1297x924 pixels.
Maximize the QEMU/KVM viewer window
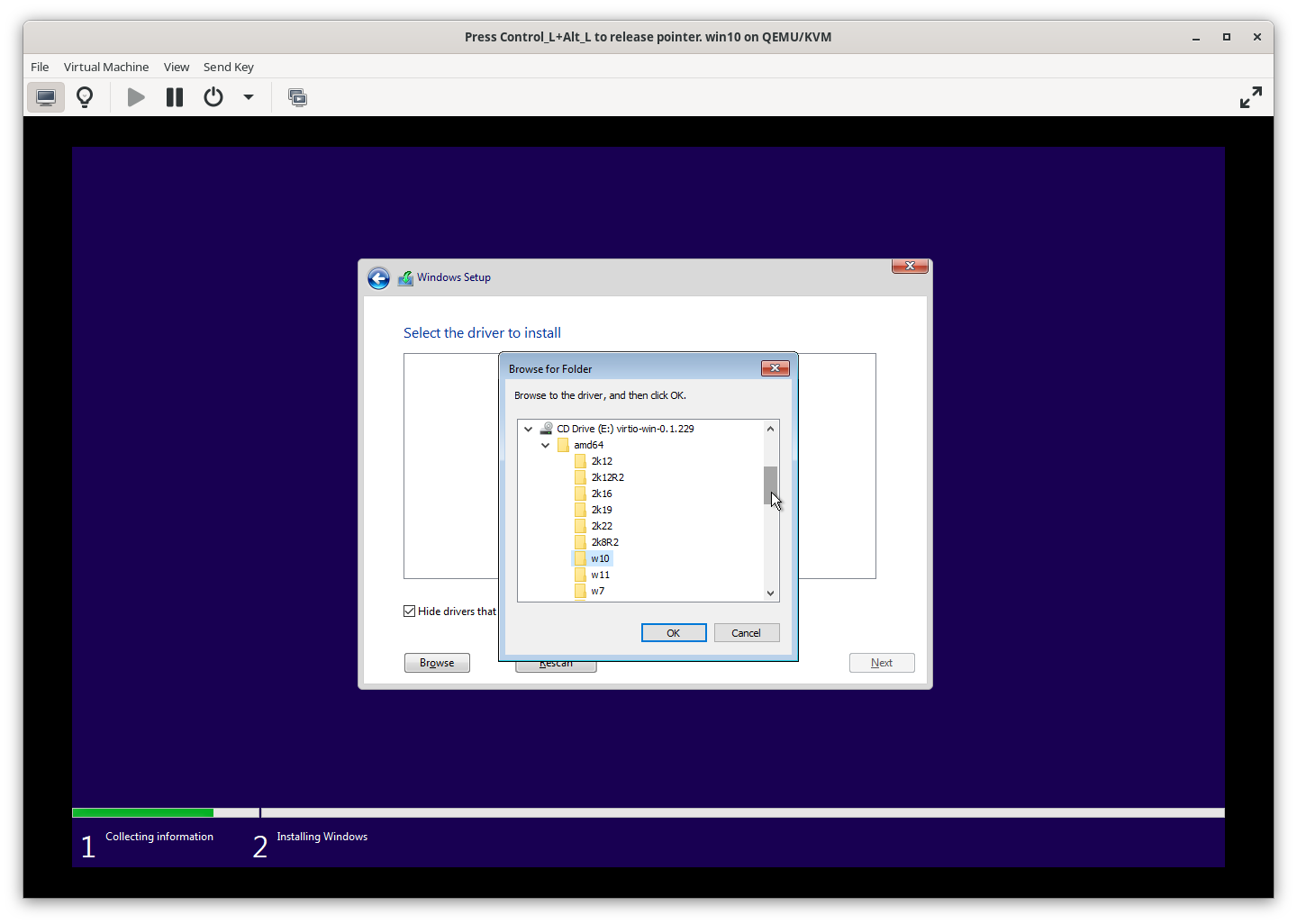(x=1226, y=37)
